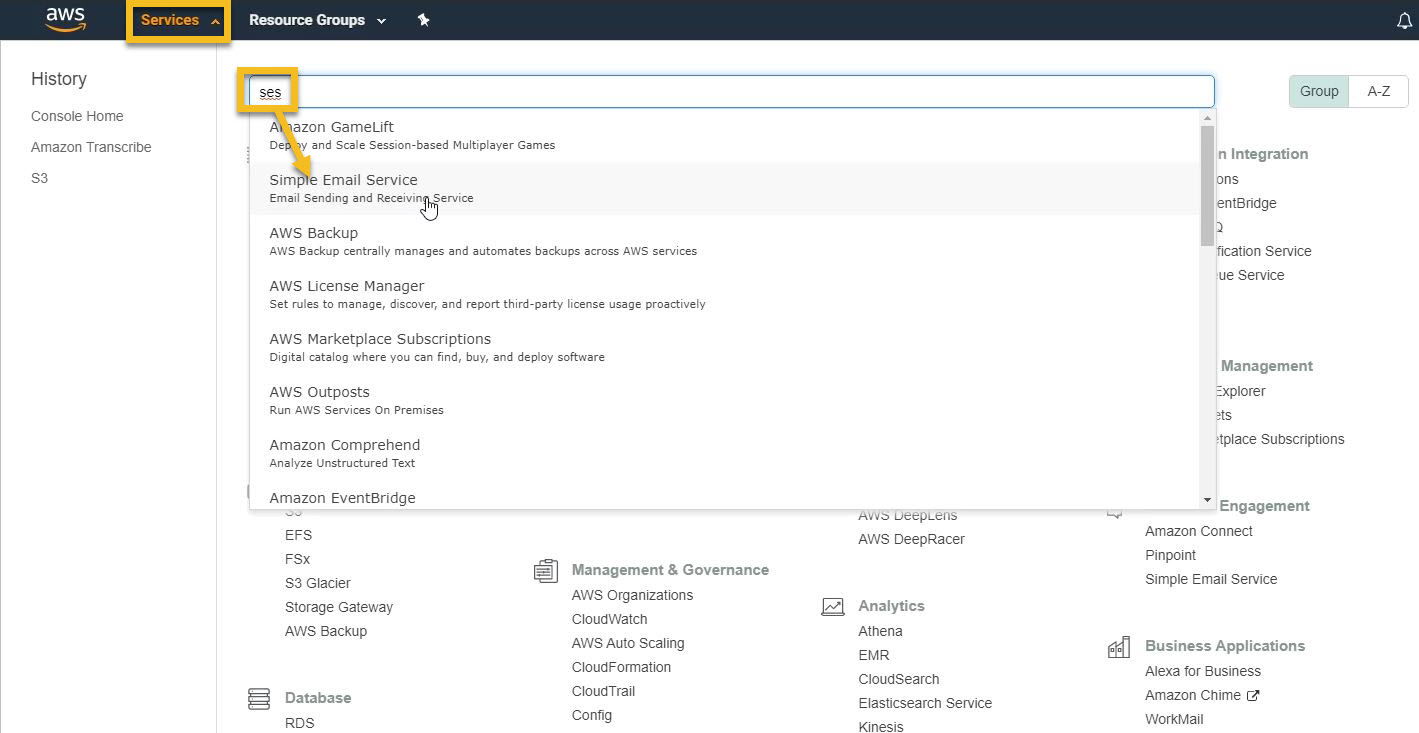Switch to Group view
1419x733 pixels.
1319,91
